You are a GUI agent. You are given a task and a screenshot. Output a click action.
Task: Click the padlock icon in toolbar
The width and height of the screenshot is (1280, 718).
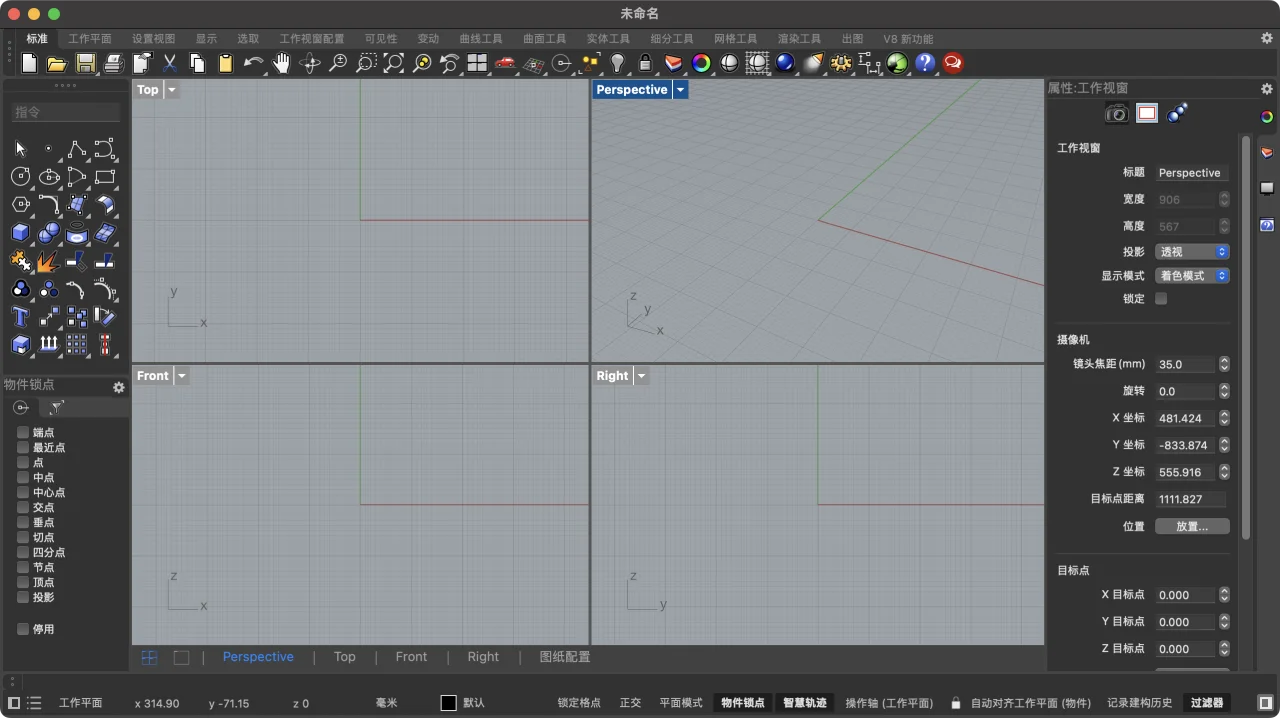tap(645, 63)
